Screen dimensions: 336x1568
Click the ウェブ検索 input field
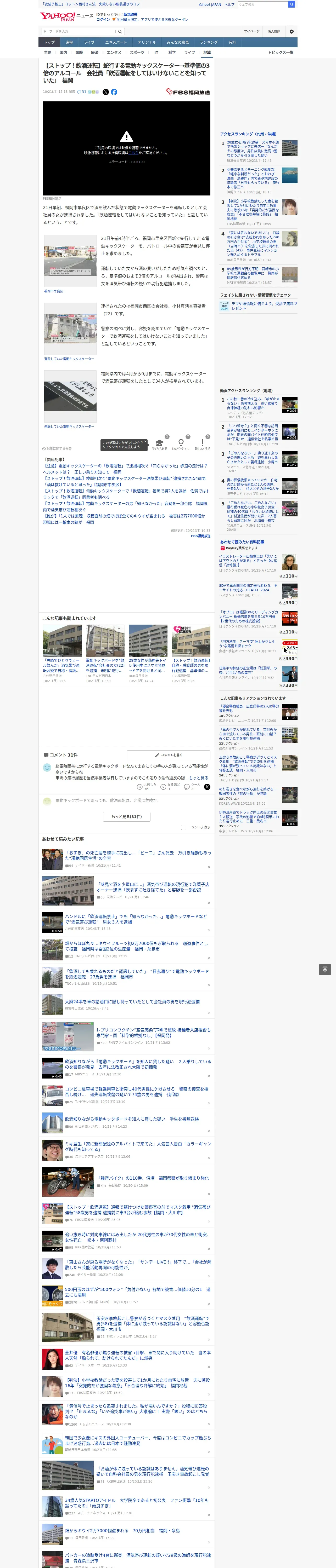click(263, 4)
